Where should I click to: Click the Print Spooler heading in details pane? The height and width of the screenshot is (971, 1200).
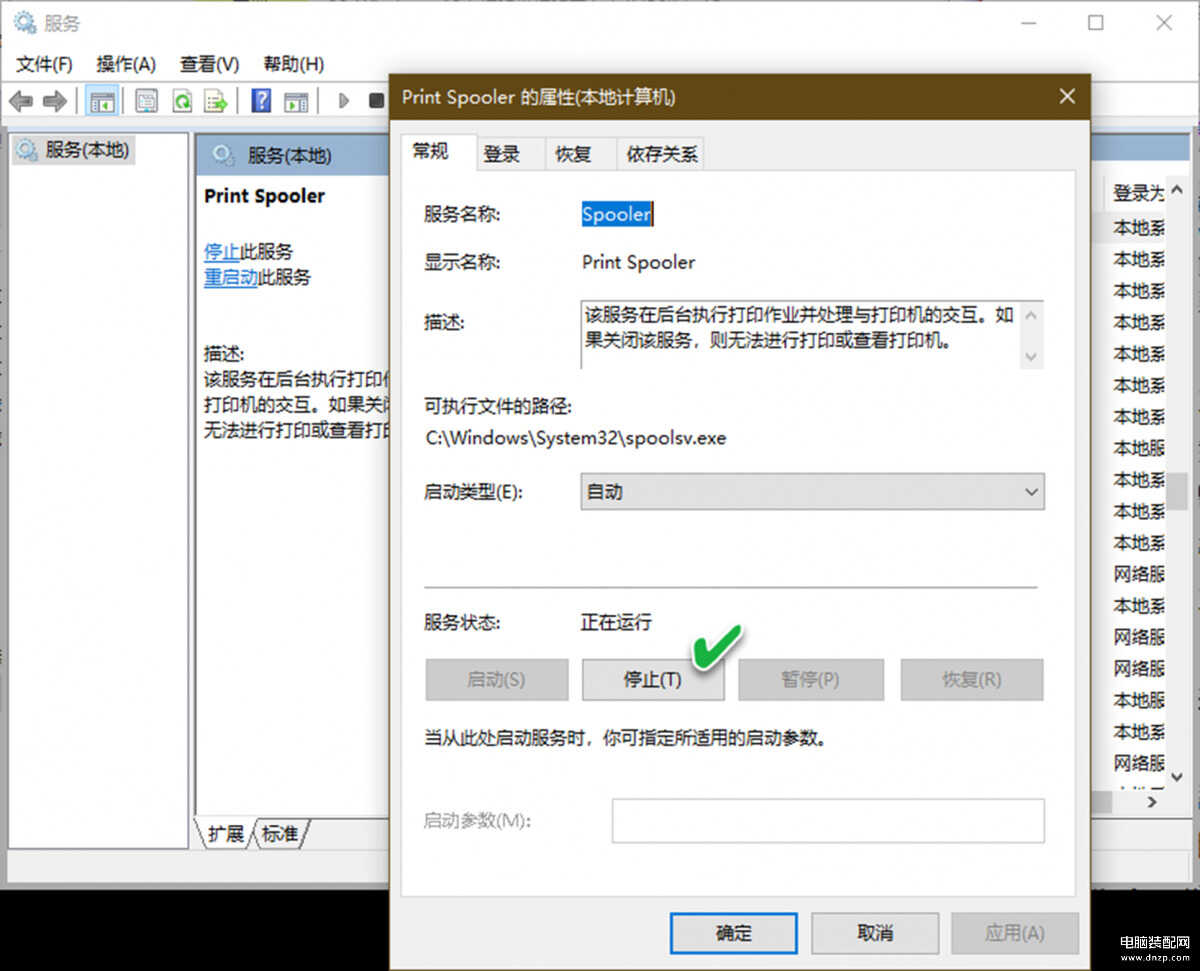click(x=264, y=196)
